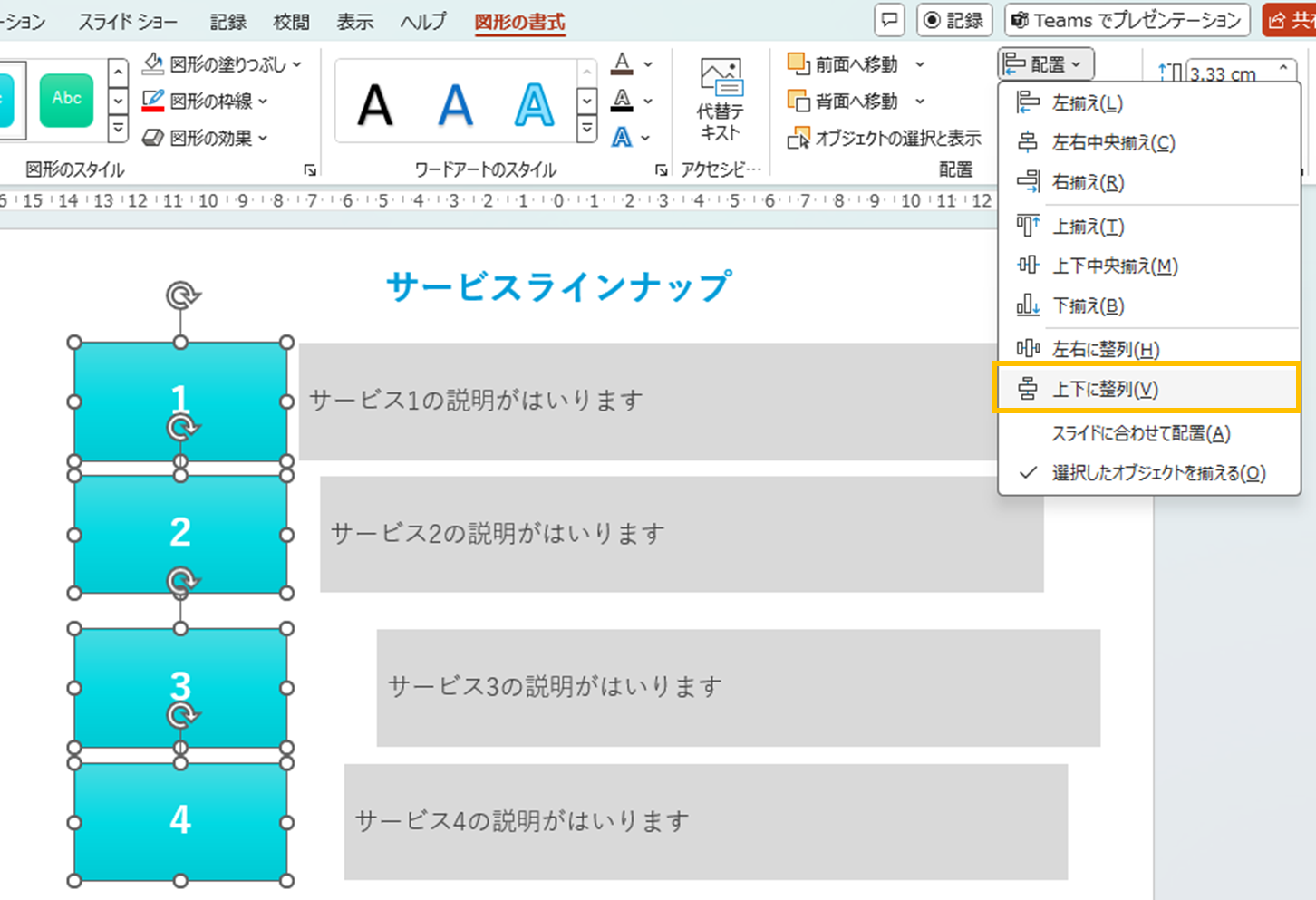The height and width of the screenshot is (900, 1316).
Task: Click the 記録 record button at top right
Action: [954, 20]
